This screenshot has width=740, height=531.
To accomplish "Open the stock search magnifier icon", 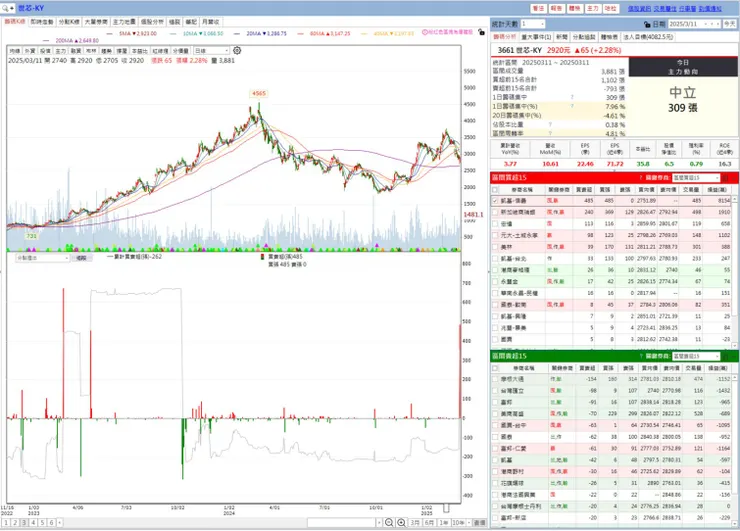I will tap(6, 8).
